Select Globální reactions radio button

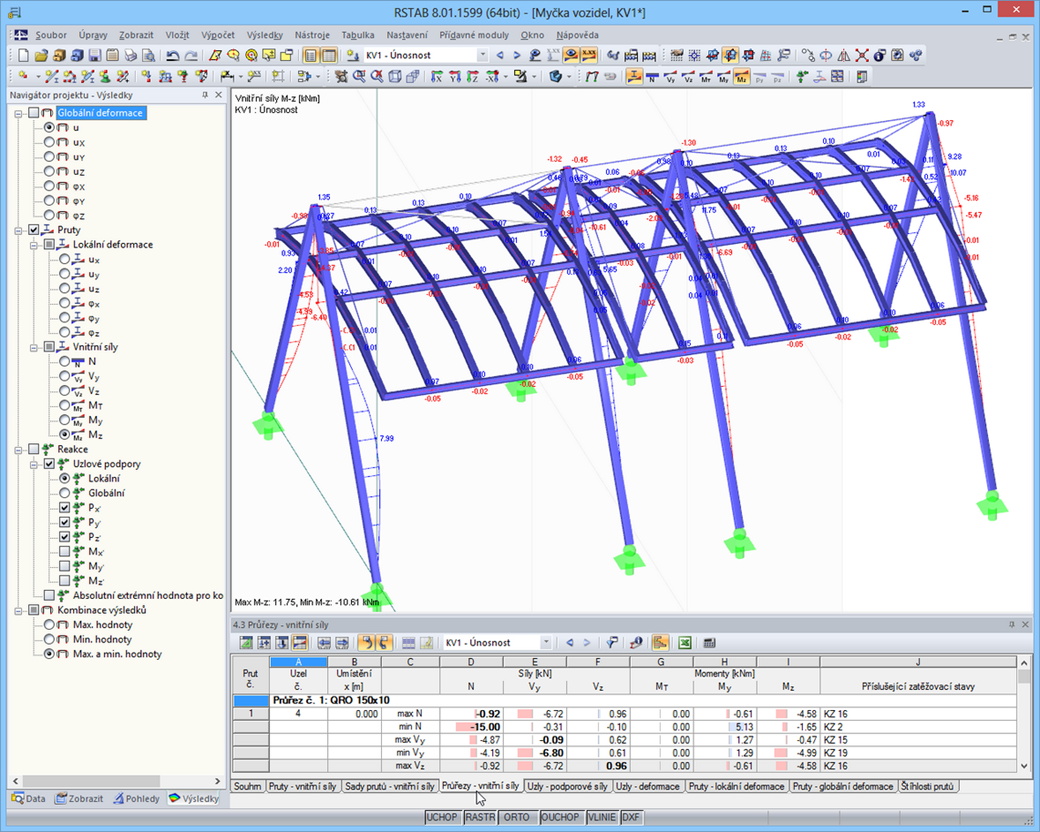(64, 493)
